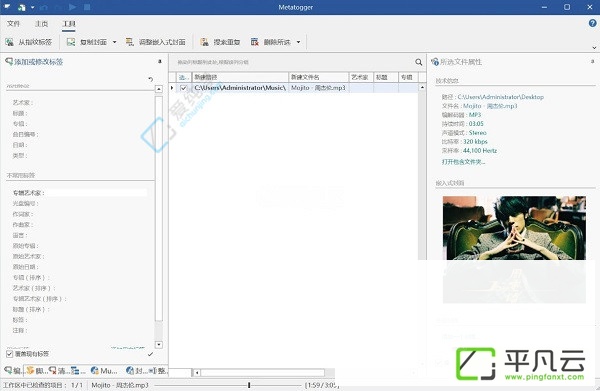Toggle the checkbox for the Mojito mp3 row
600x391 pixels.
tap(183, 88)
